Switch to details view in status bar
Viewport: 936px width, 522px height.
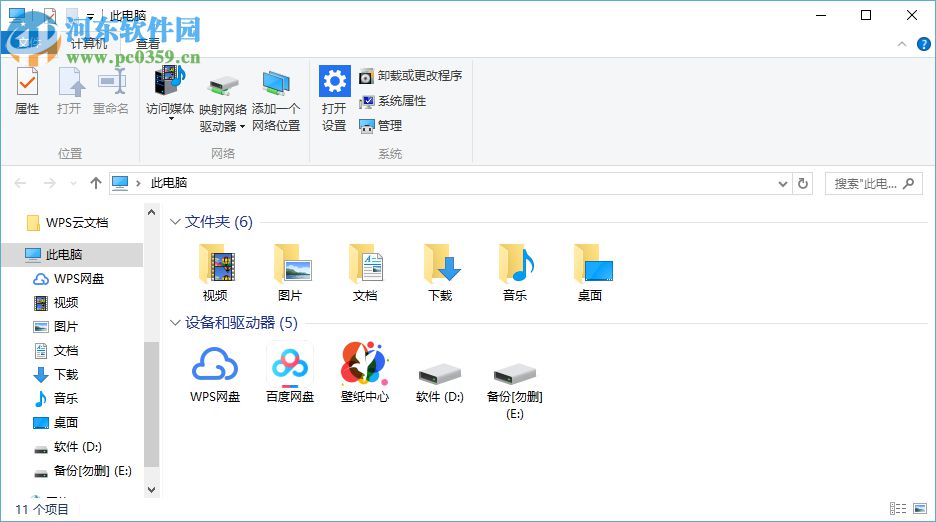898,509
